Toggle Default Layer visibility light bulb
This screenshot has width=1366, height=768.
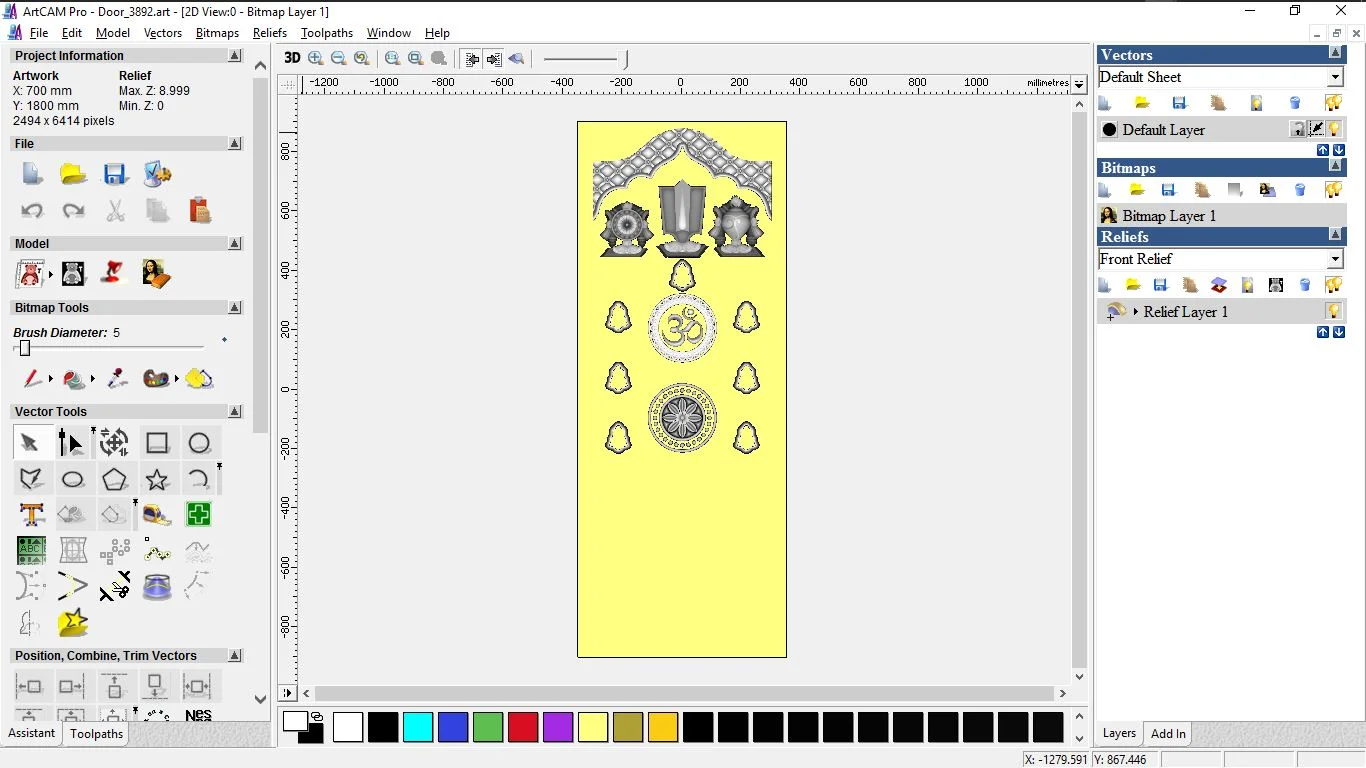(x=1334, y=130)
